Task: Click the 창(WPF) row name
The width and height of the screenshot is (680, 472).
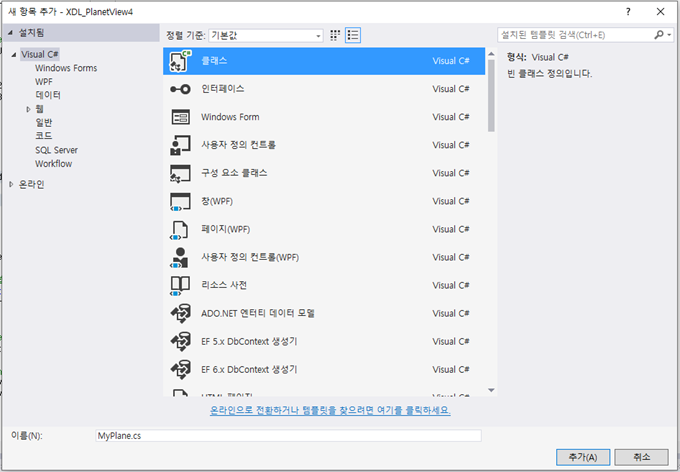Action: (216, 201)
